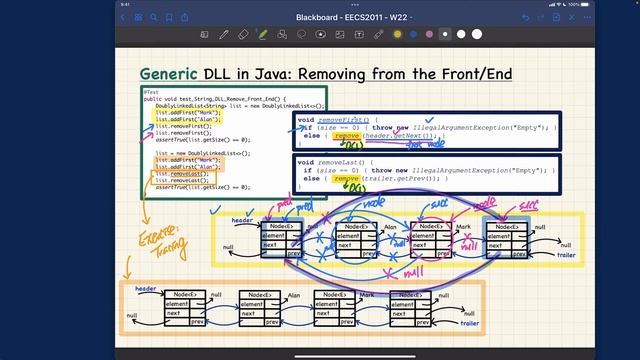Choose the blue color swatch

(x=413, y=35)
